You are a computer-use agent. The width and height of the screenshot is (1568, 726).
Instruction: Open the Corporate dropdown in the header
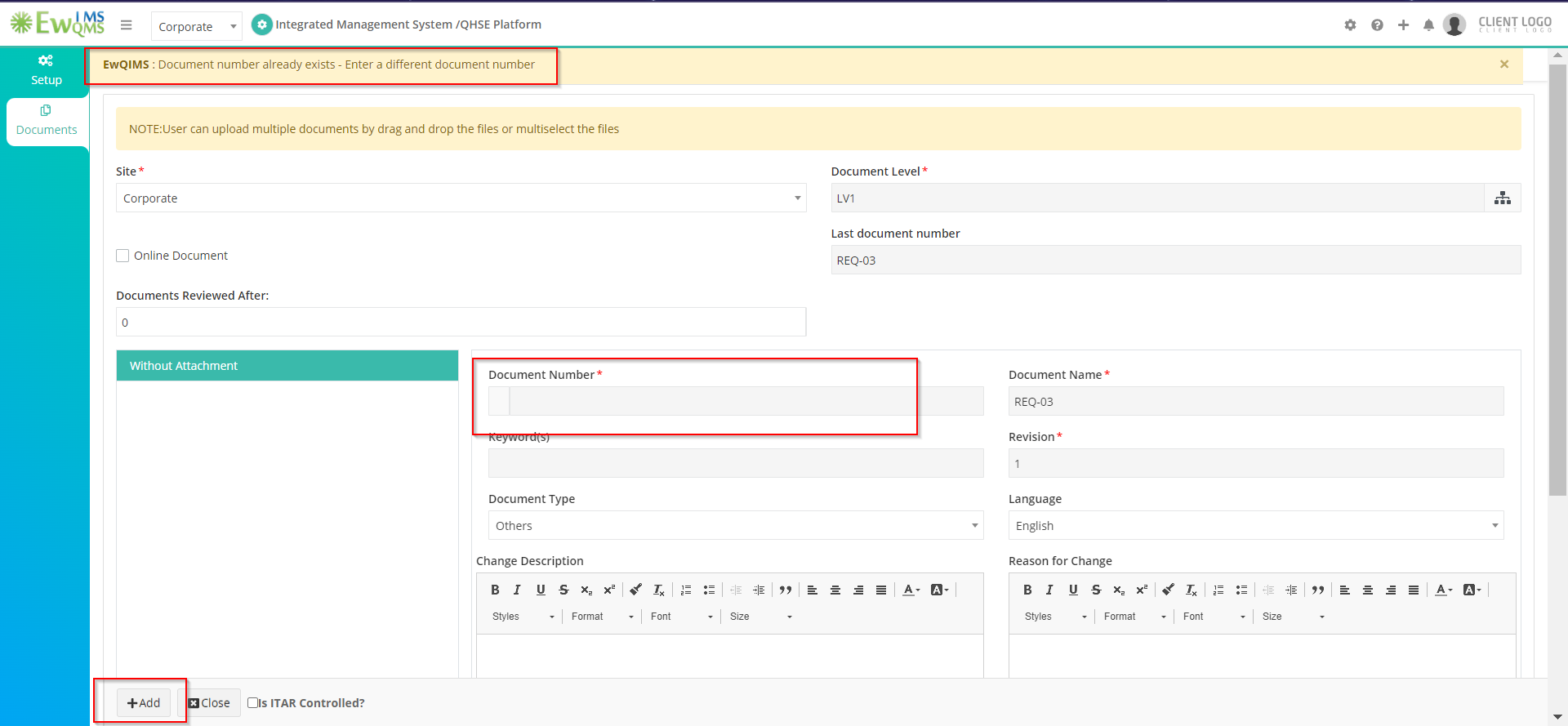coord(197,26)
